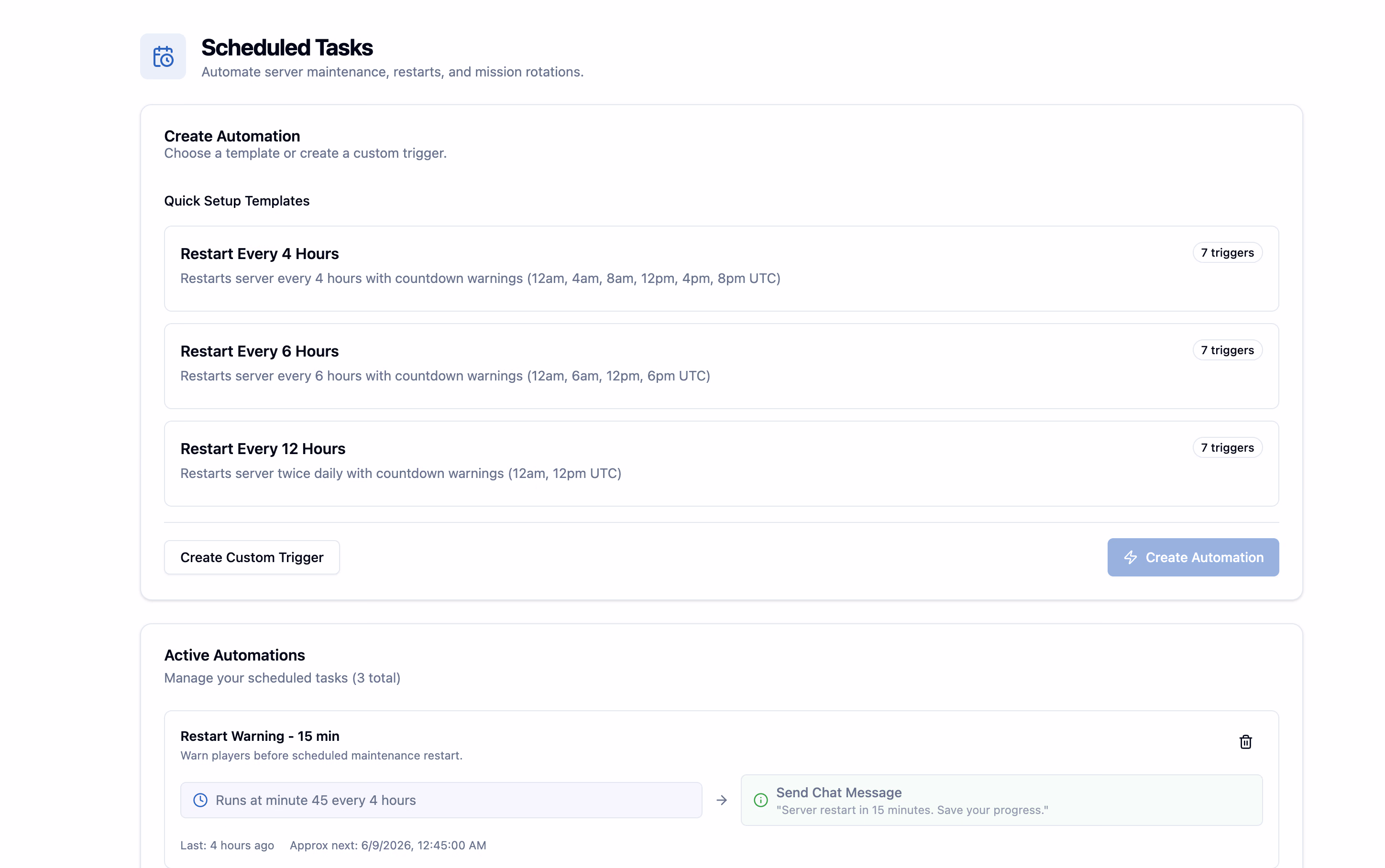The image size is (1385, 868).
Task: Click the 'Automate server maintenance, restarts, and mission rotations.' subtitle
Action: point(392,72)
